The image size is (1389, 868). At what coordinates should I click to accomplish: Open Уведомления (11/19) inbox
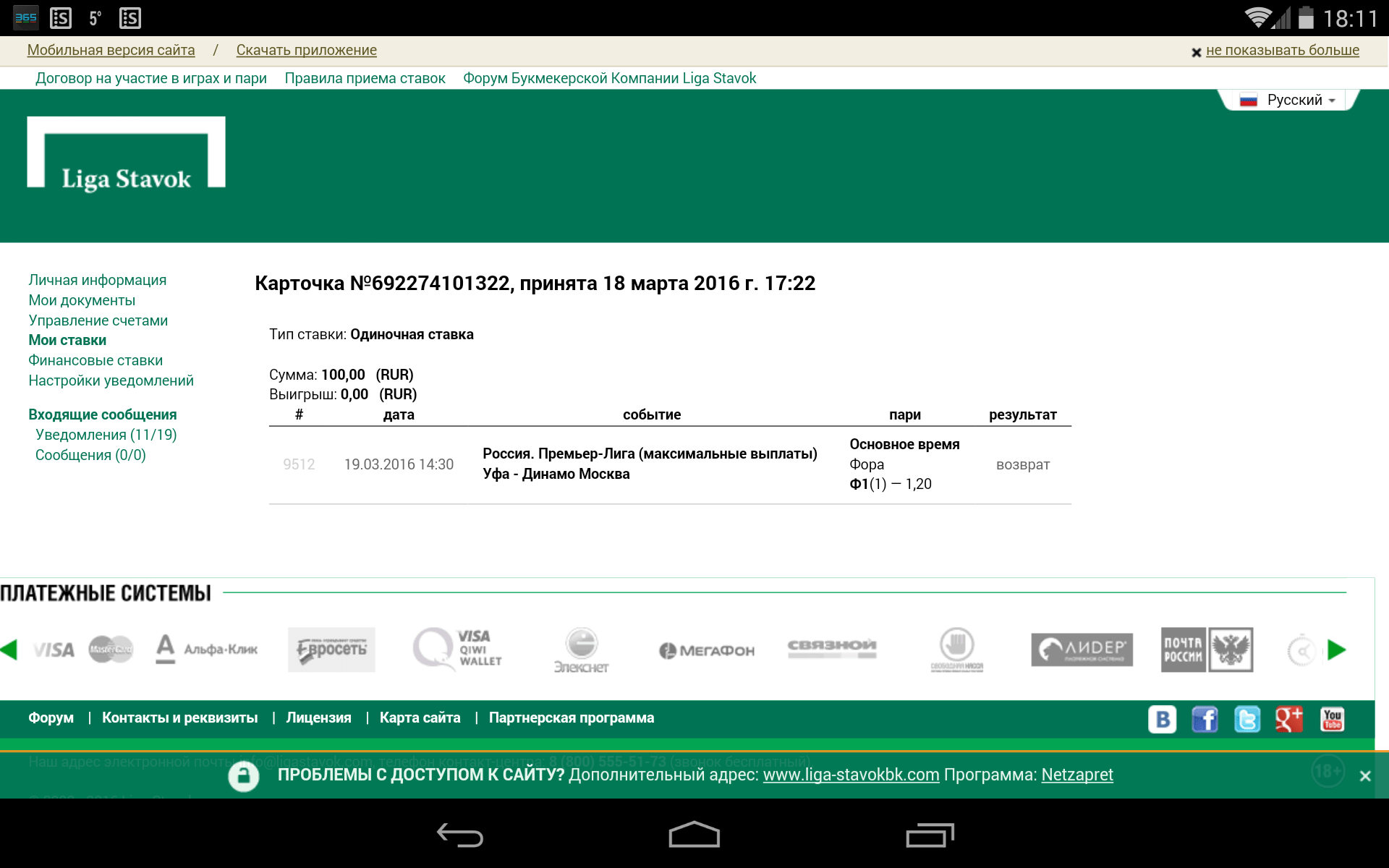(x=106, y=435)
